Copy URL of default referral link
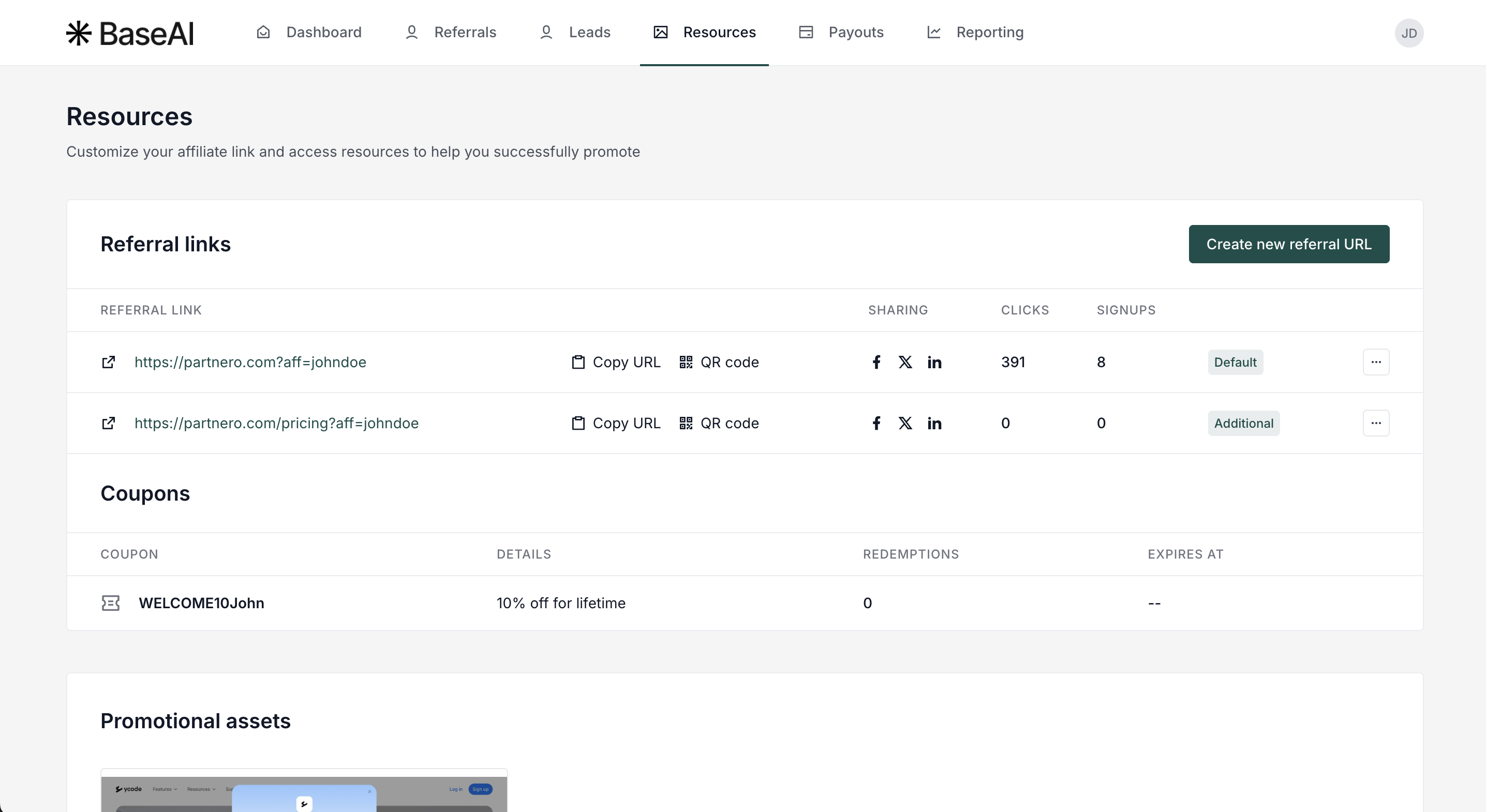 pyautogui.click(x=616, y=362)
